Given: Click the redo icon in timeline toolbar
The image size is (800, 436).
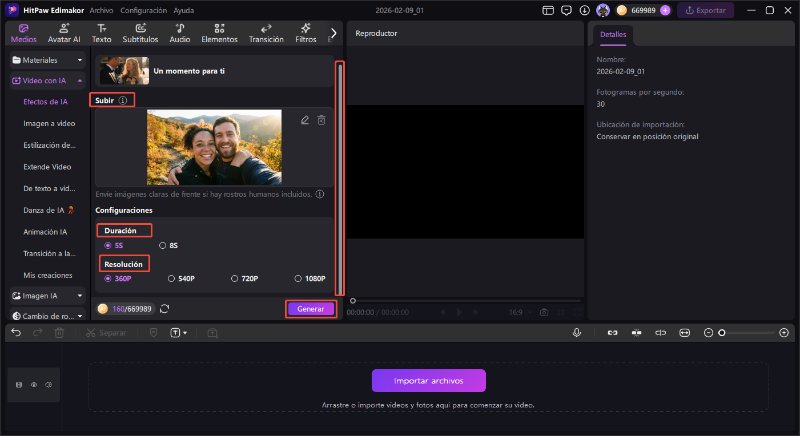Looking at the screenshot, I should coord(37,333).
